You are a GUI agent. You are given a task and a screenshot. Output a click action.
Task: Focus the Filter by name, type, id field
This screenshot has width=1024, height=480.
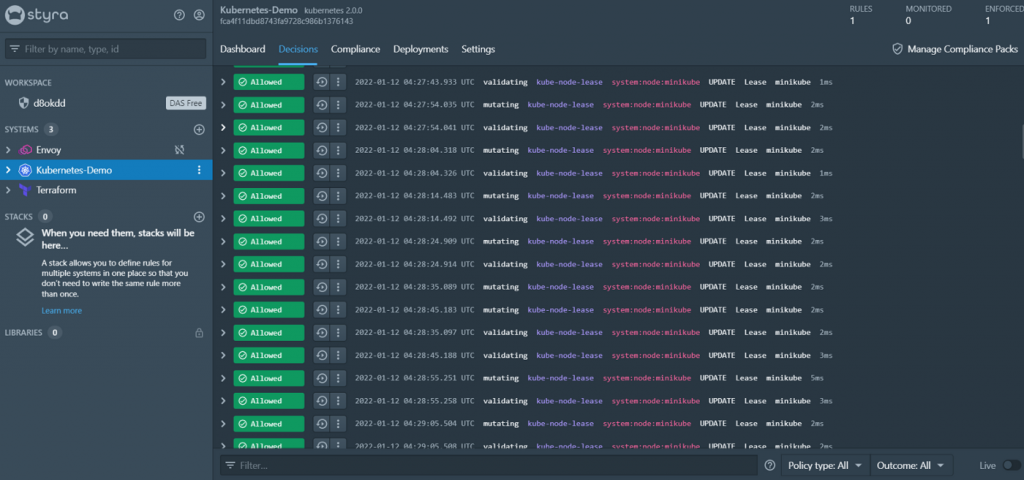[106, 49]
